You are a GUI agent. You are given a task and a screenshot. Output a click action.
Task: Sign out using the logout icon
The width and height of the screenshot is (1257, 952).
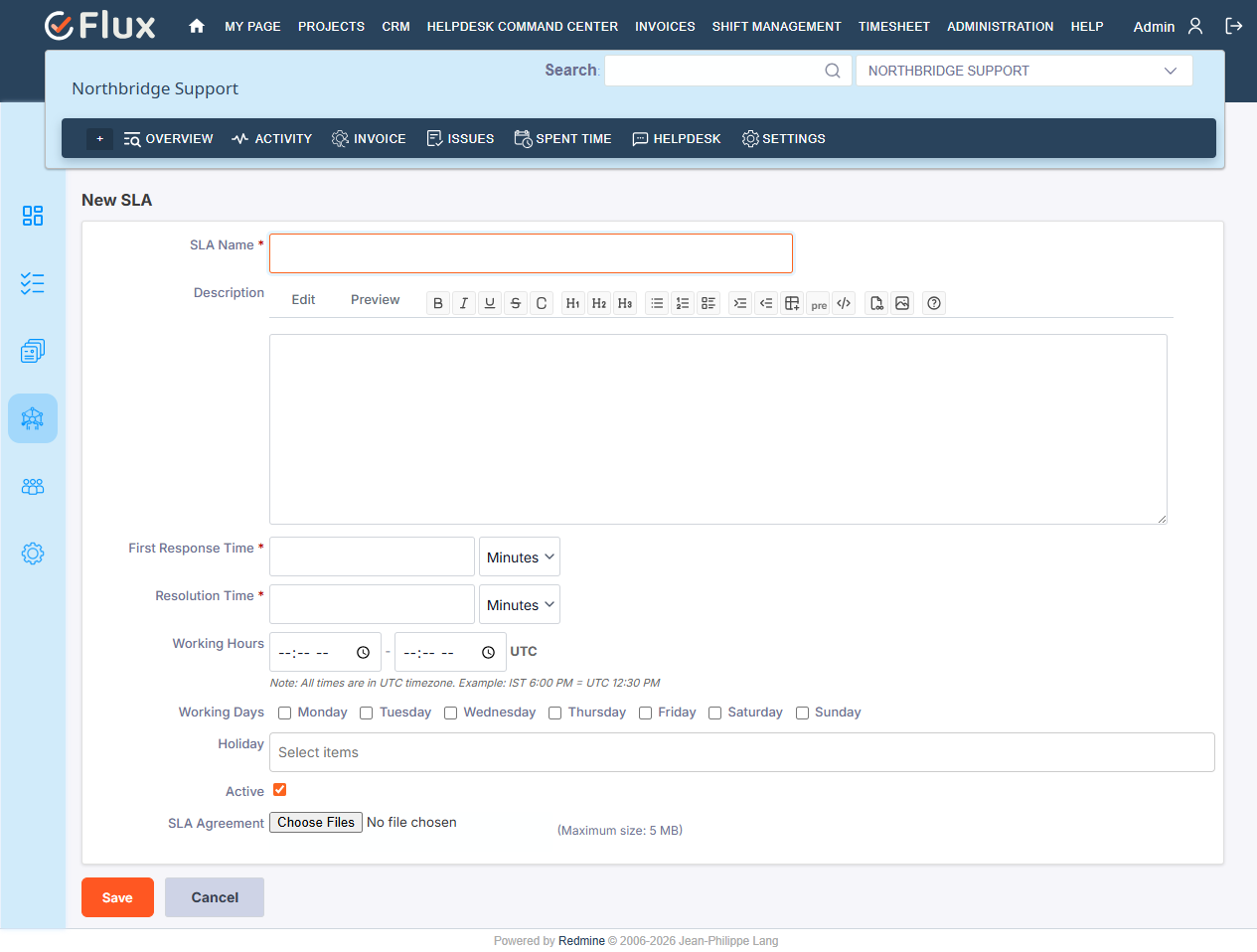tap(1234, 26)
